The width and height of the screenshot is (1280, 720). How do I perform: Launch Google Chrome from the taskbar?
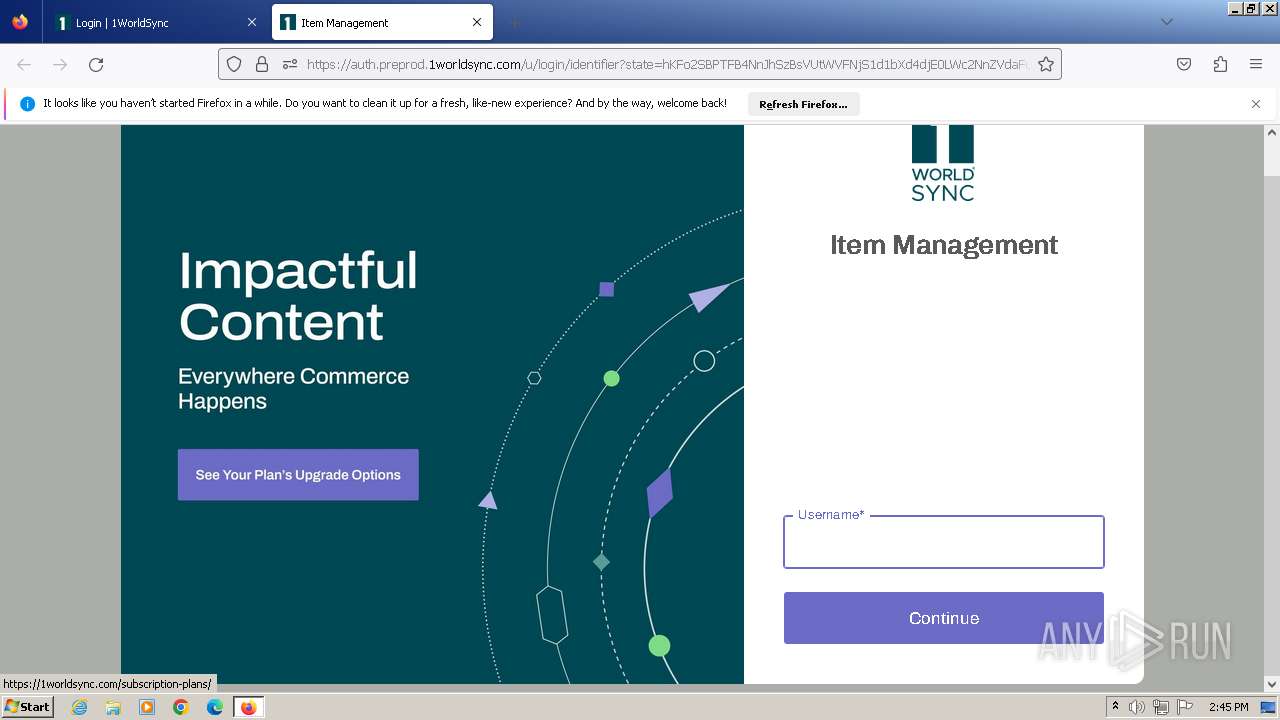181,707
